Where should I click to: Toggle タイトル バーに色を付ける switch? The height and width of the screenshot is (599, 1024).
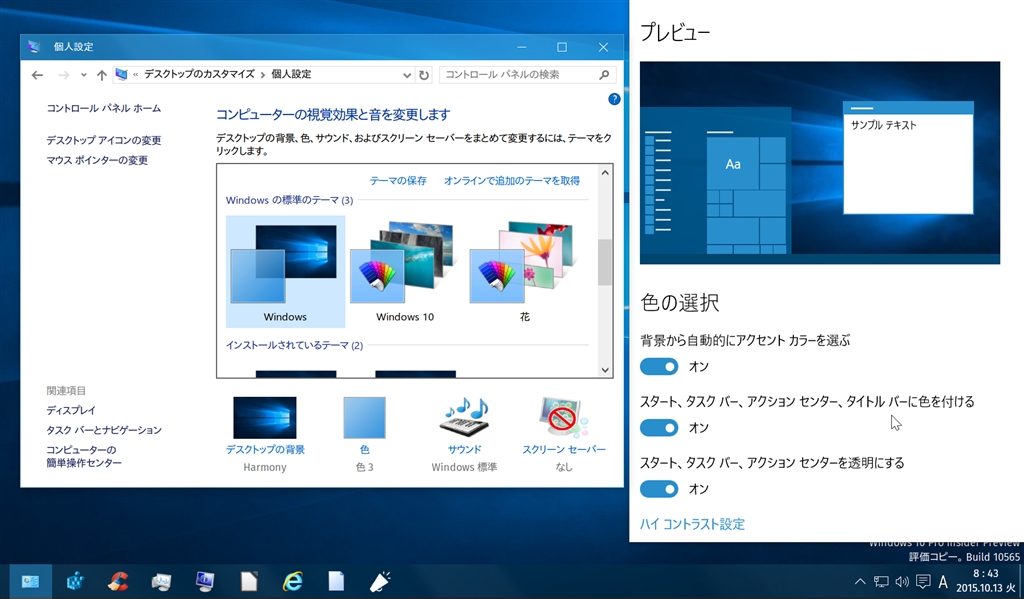pos(659,428)
